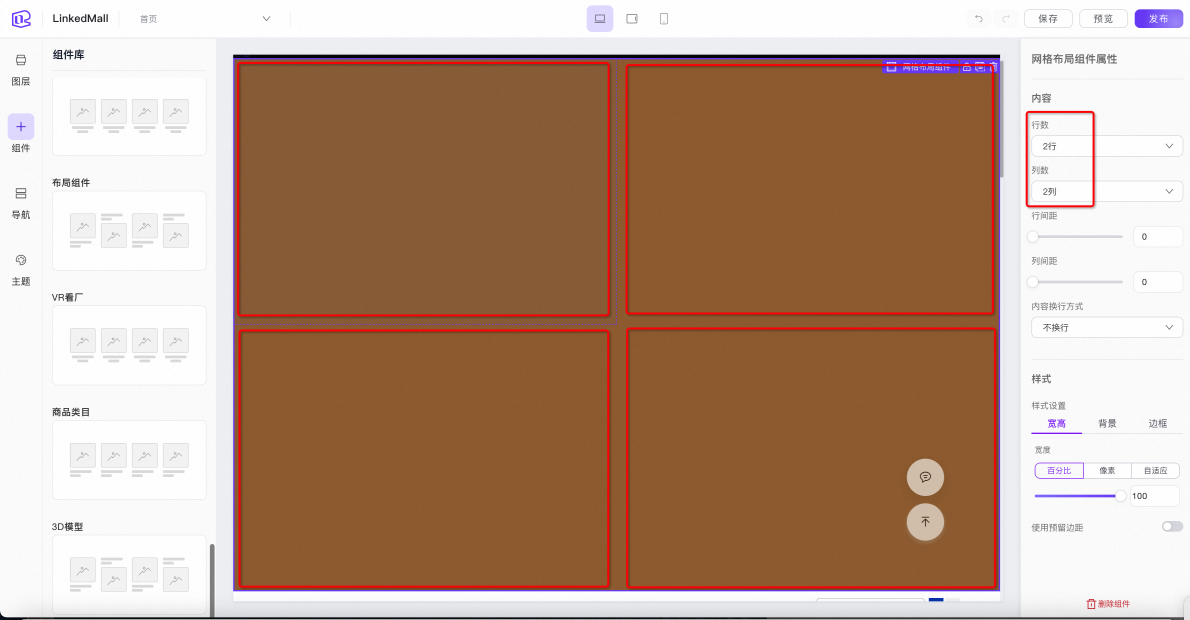Open the 导航 navigation sidebar icon
Screen dimensions: 1190x620
(x=21, y=193)
